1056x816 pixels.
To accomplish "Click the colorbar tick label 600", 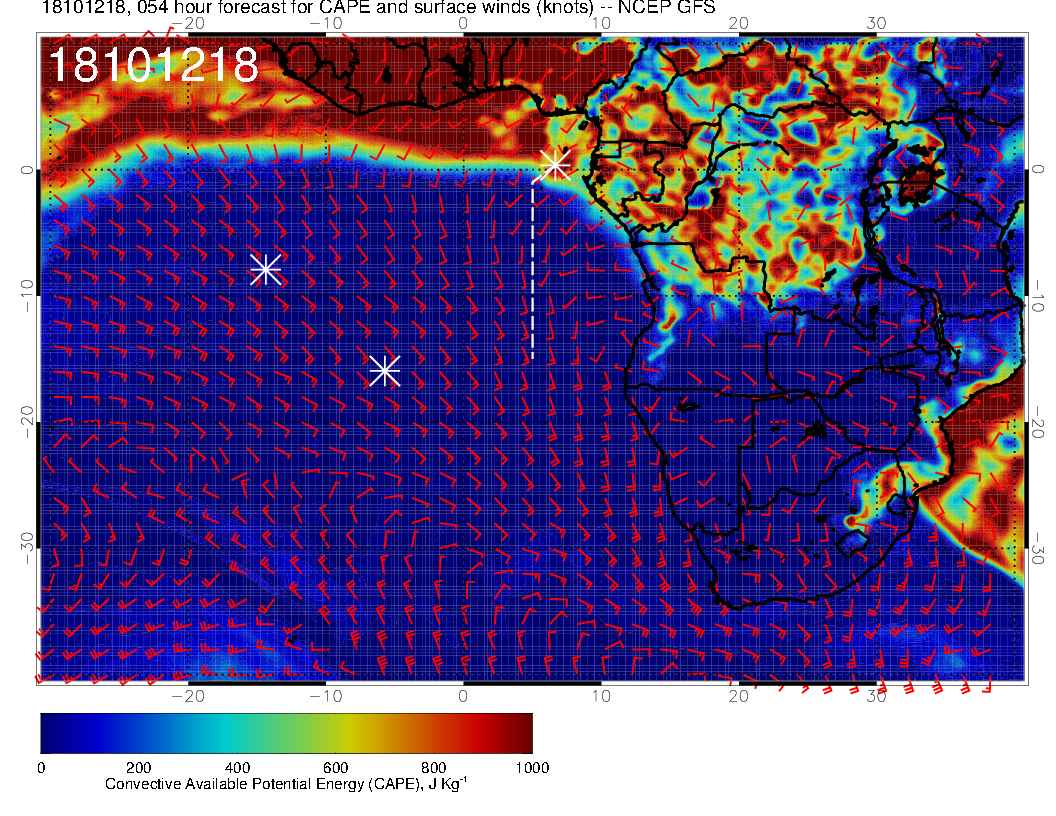I will [335, 768].
